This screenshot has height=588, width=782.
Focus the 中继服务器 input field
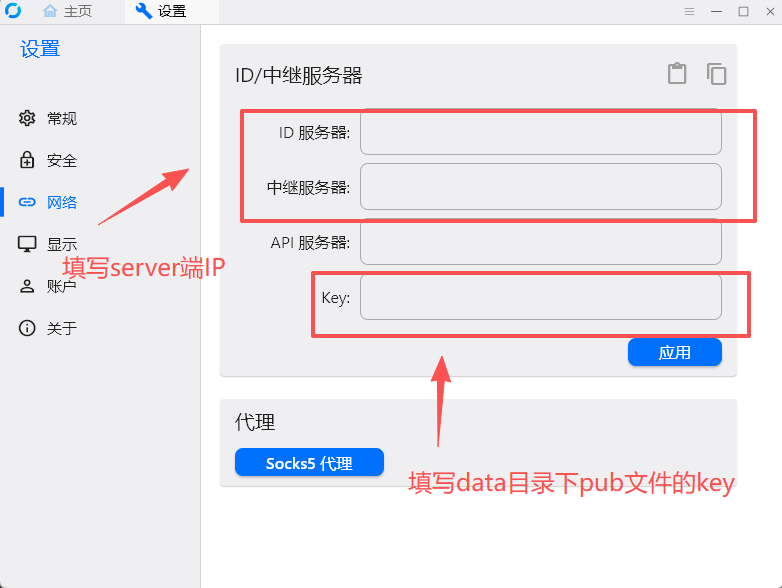point(541,187)
